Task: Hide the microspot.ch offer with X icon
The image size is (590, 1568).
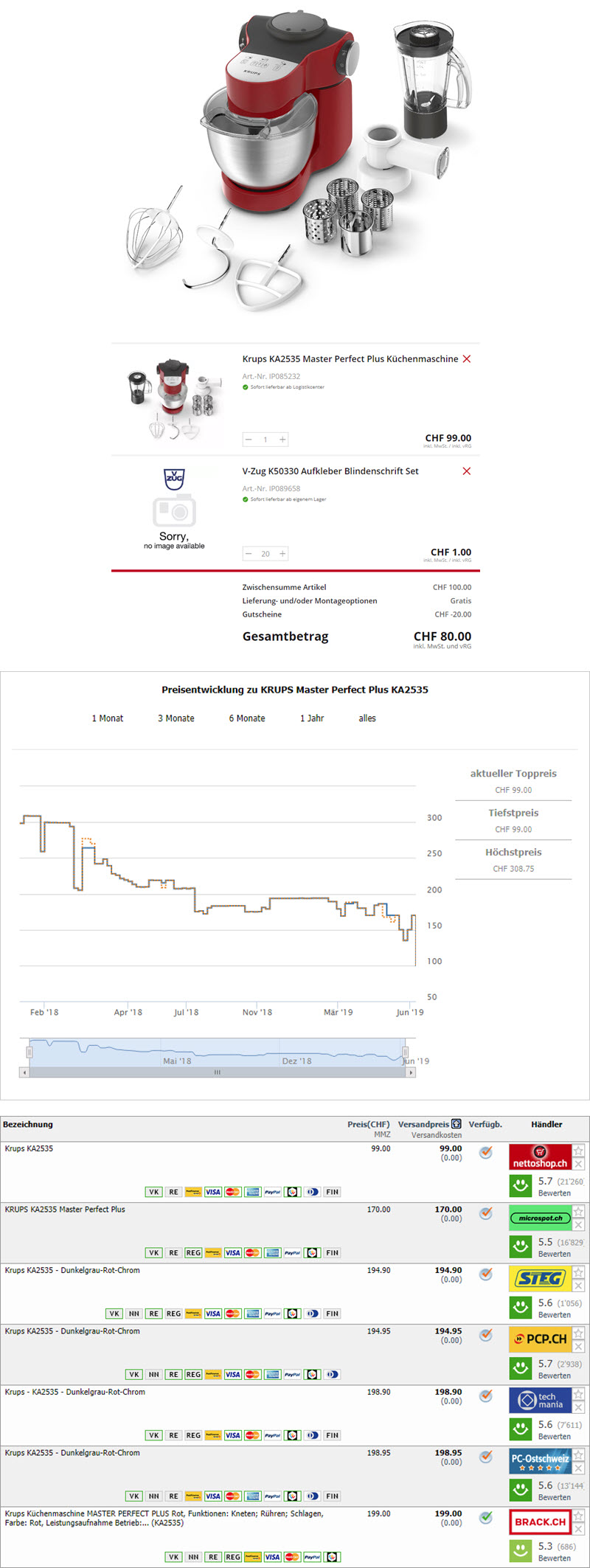Action: [x=579, y=1225]
